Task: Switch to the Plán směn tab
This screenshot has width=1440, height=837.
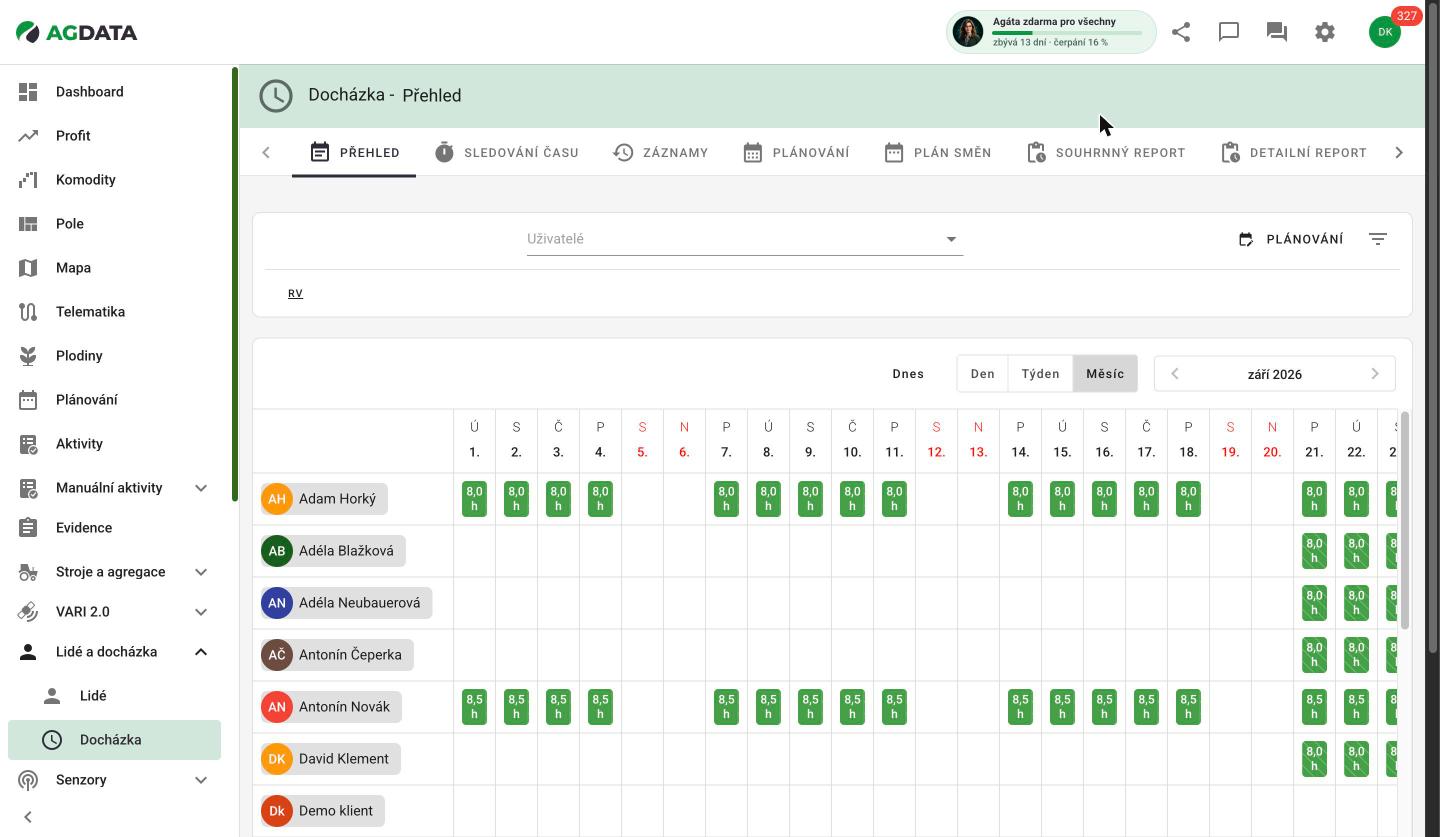Action: 938,153
